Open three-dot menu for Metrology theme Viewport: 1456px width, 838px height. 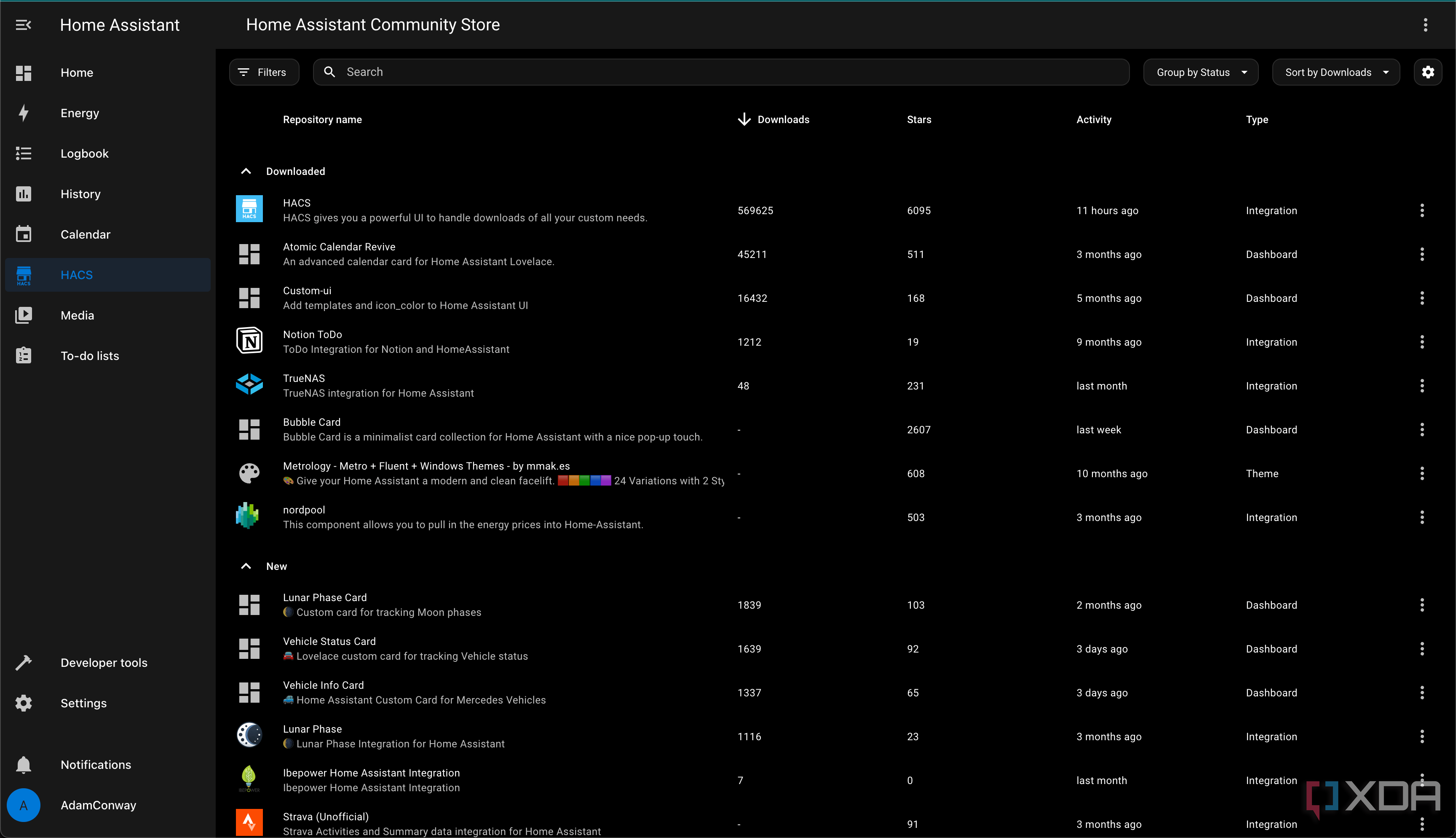1421,473
